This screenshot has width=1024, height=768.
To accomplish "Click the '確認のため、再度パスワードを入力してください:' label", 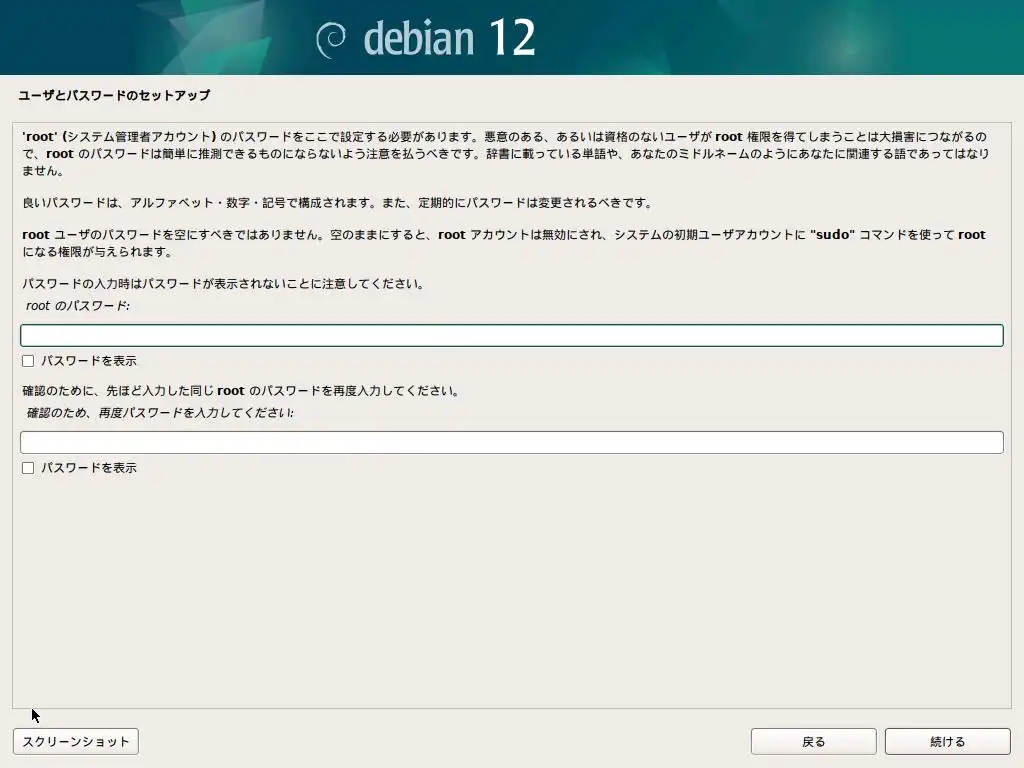I will pyautogui.click(x=160, y=413).
